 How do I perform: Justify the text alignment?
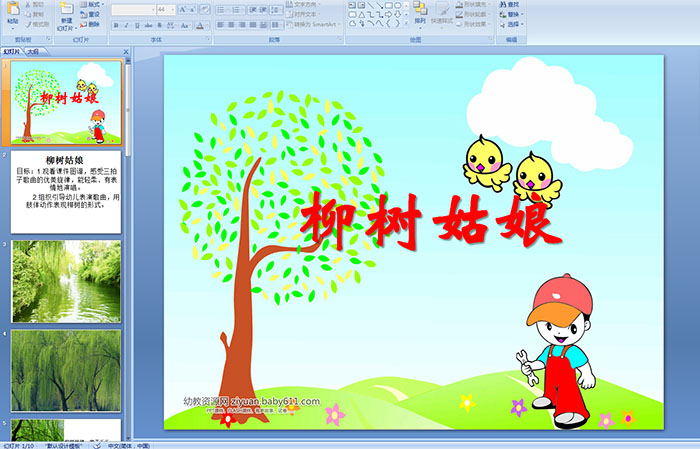pos(253,25)
